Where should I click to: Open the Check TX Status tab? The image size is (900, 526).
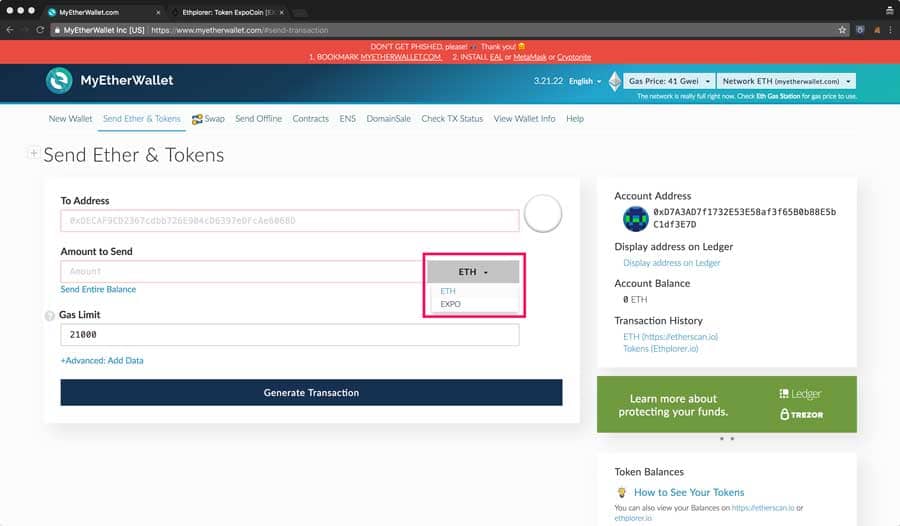tap(452, 119)
